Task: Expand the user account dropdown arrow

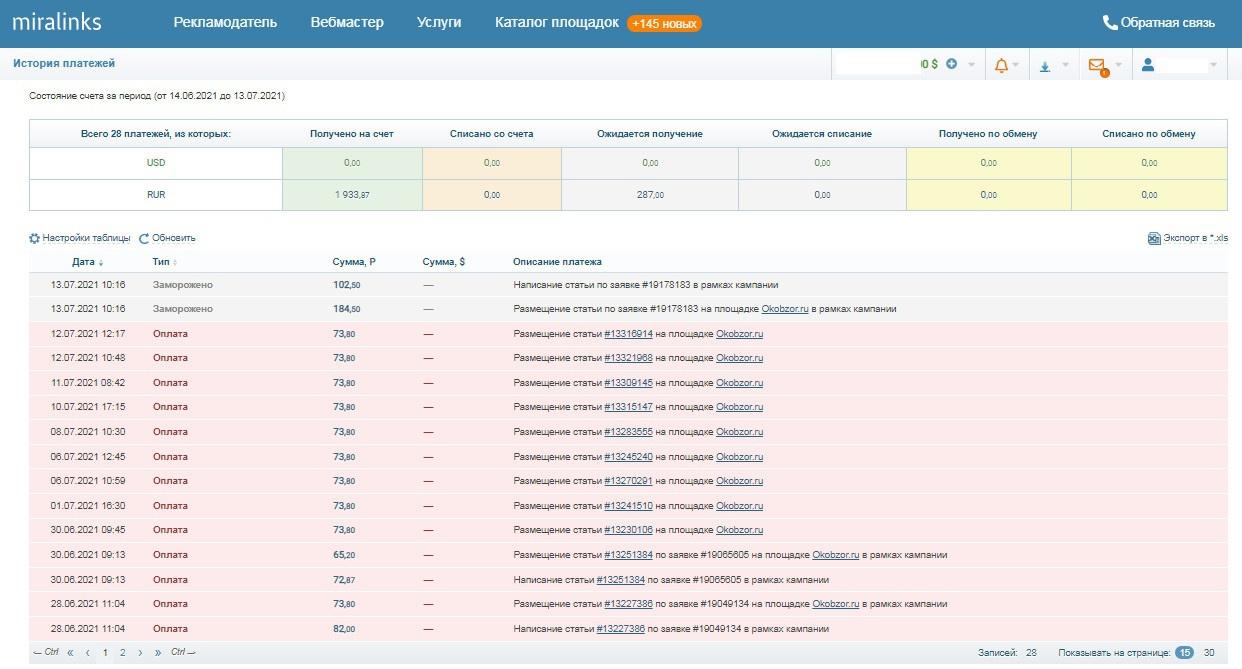Action: [x=1214, y=65]
